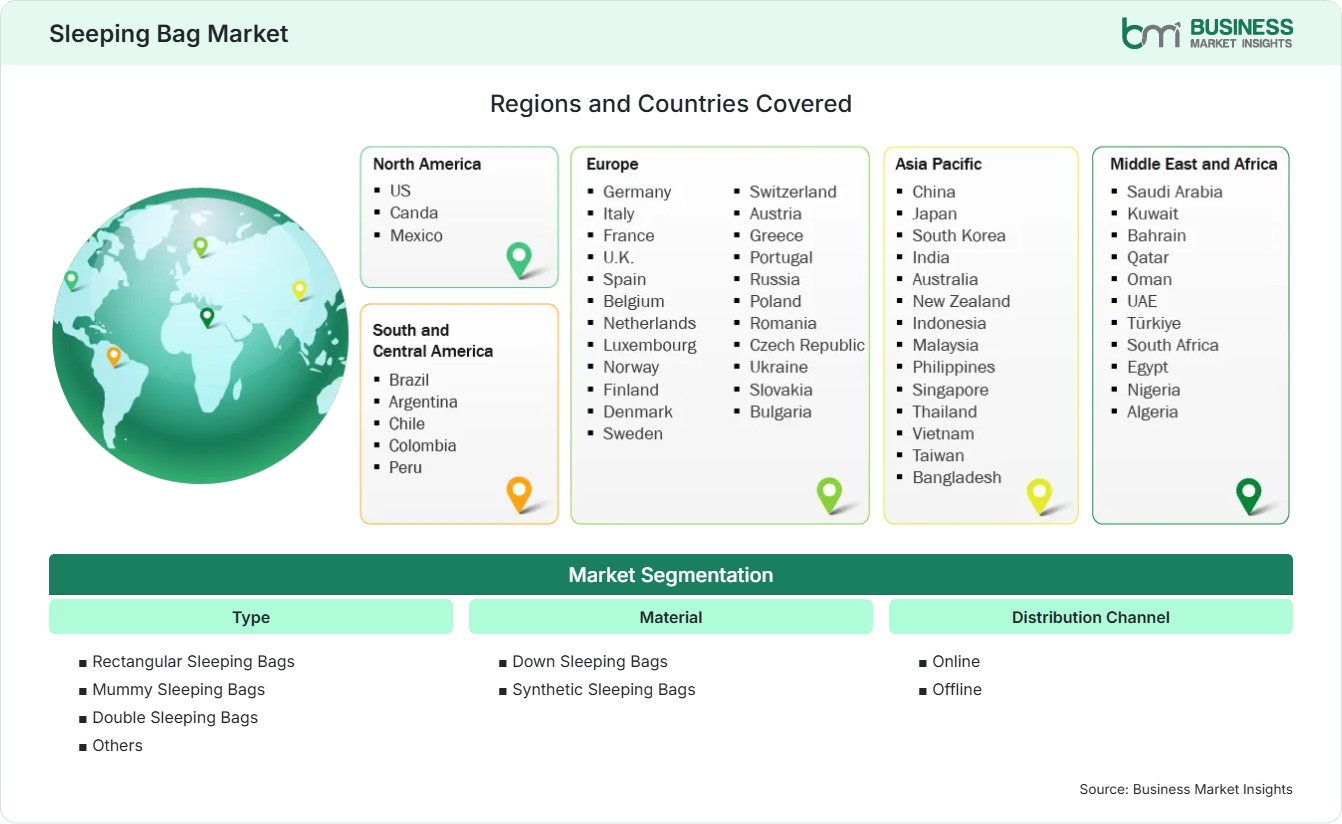Select the Distribution Channel segmentation header

point(1091,617)
